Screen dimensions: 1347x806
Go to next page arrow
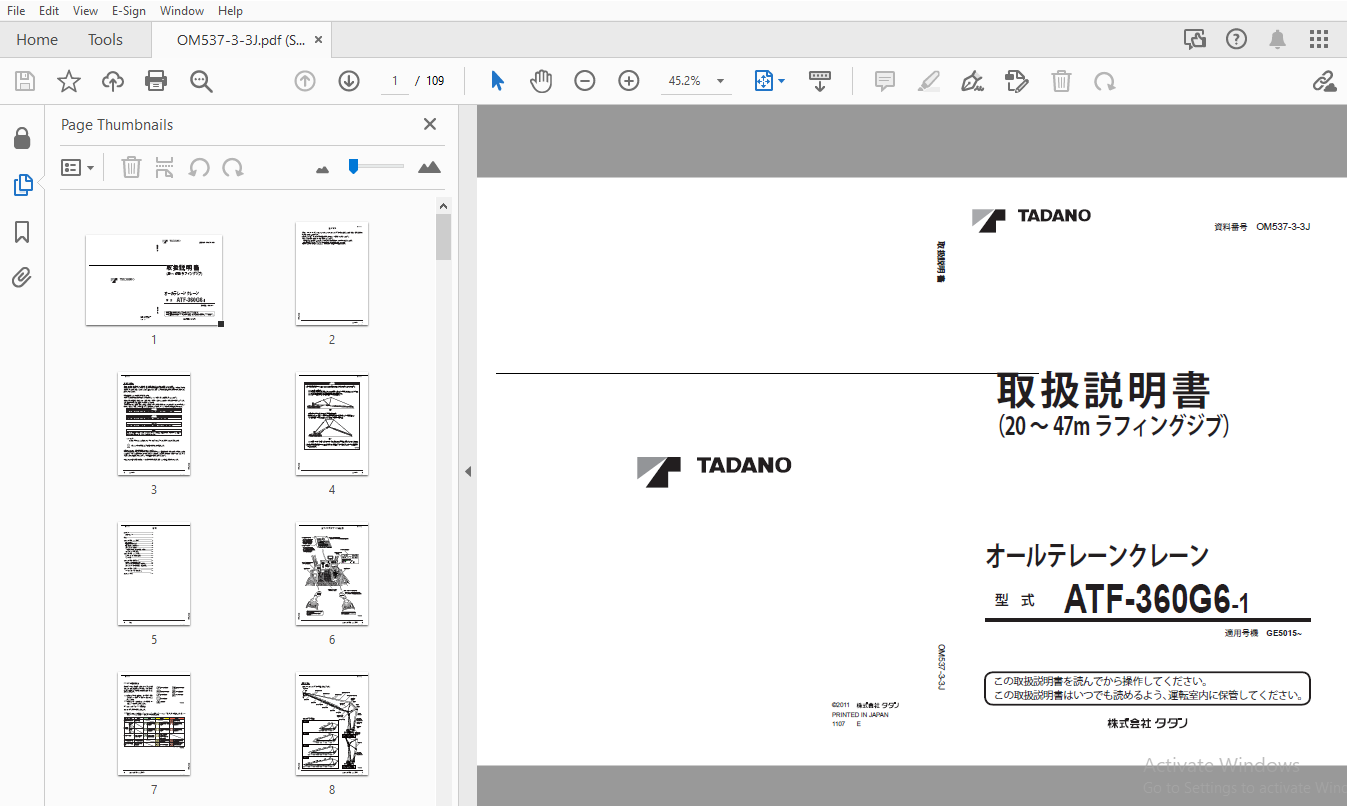pos(349,81)
